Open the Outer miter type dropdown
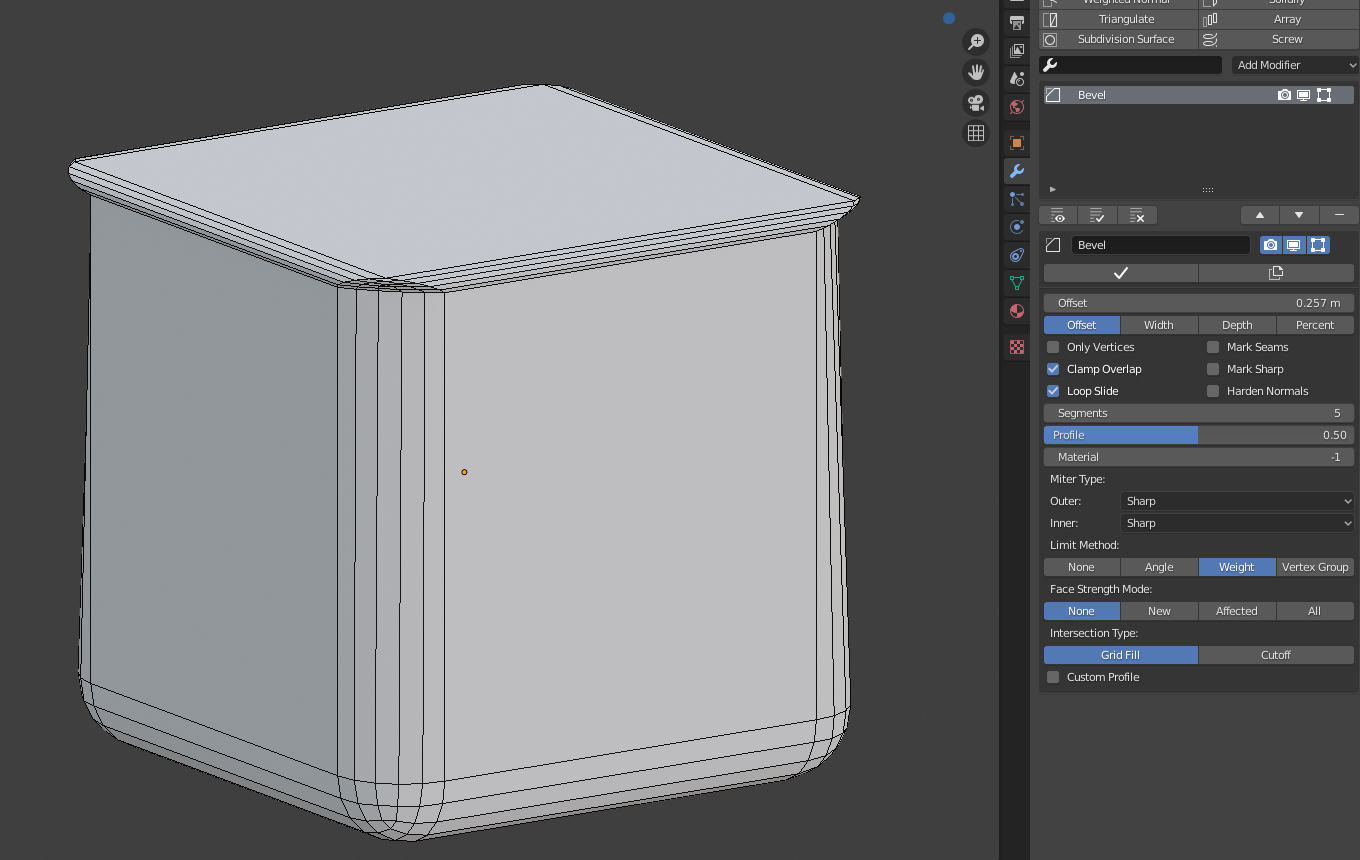 coord(1238,501)
